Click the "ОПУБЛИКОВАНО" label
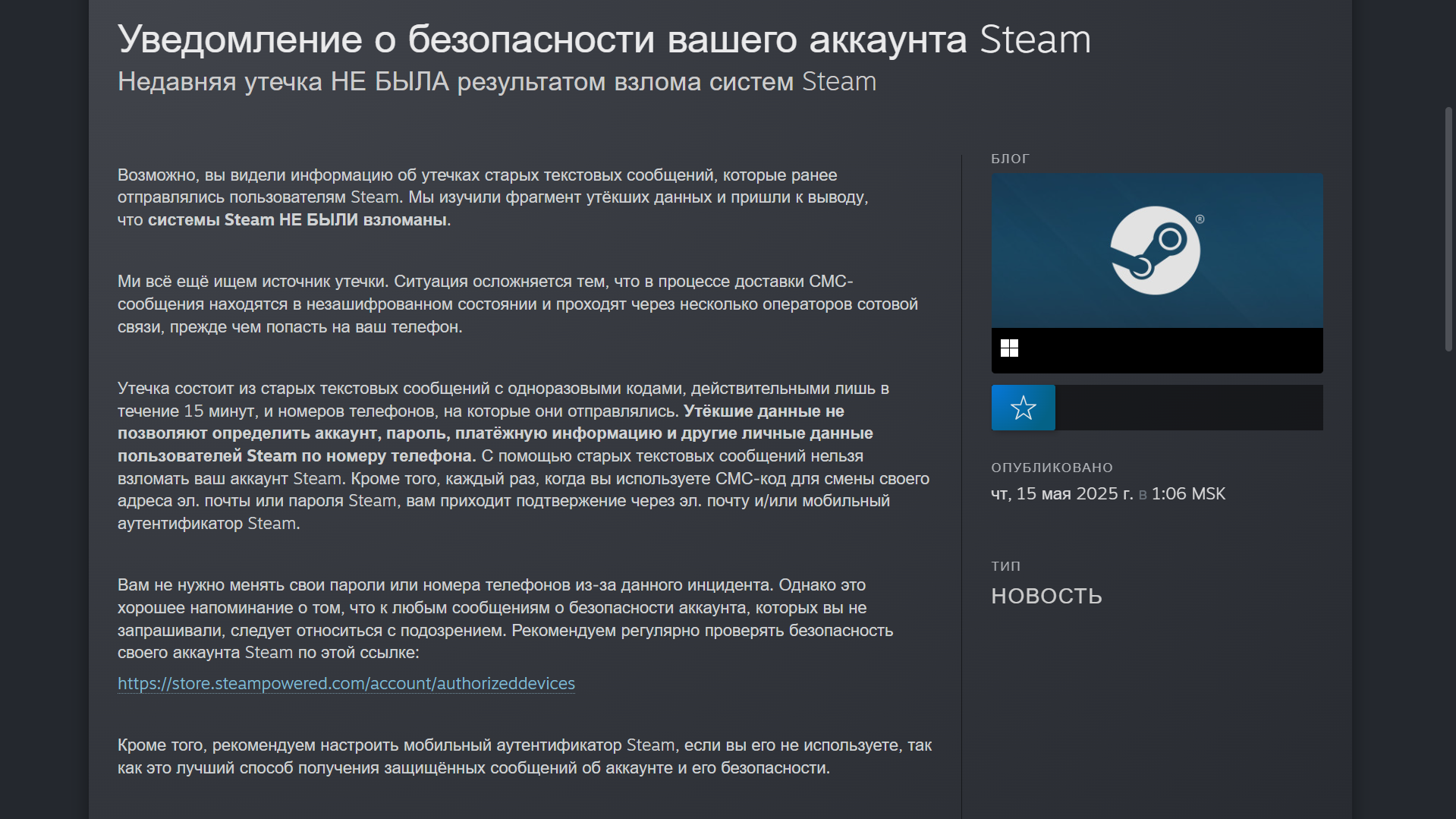Screen dimensions: 1456x819 tap(1052, 468)
